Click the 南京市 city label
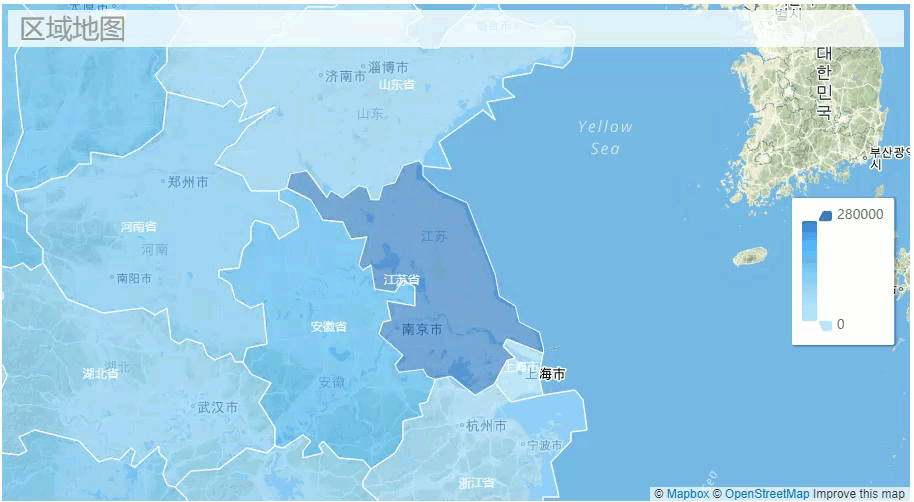The height and width of the screenshot is (502, 914). (x=421, y=329)
